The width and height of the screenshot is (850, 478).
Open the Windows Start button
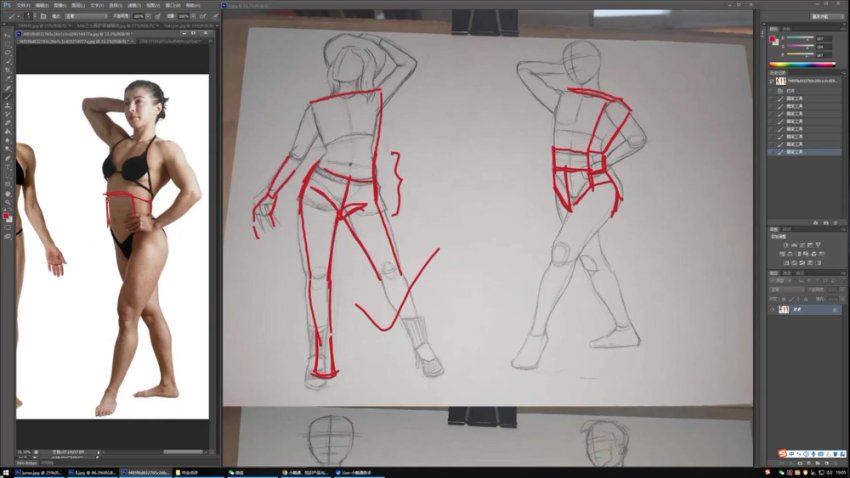5,473
